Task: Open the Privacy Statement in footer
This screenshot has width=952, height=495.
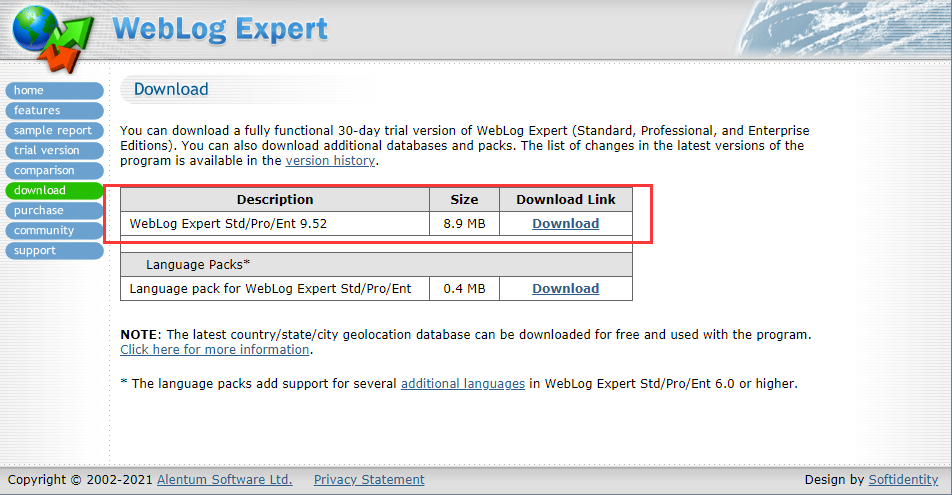Action: point(369,480)
